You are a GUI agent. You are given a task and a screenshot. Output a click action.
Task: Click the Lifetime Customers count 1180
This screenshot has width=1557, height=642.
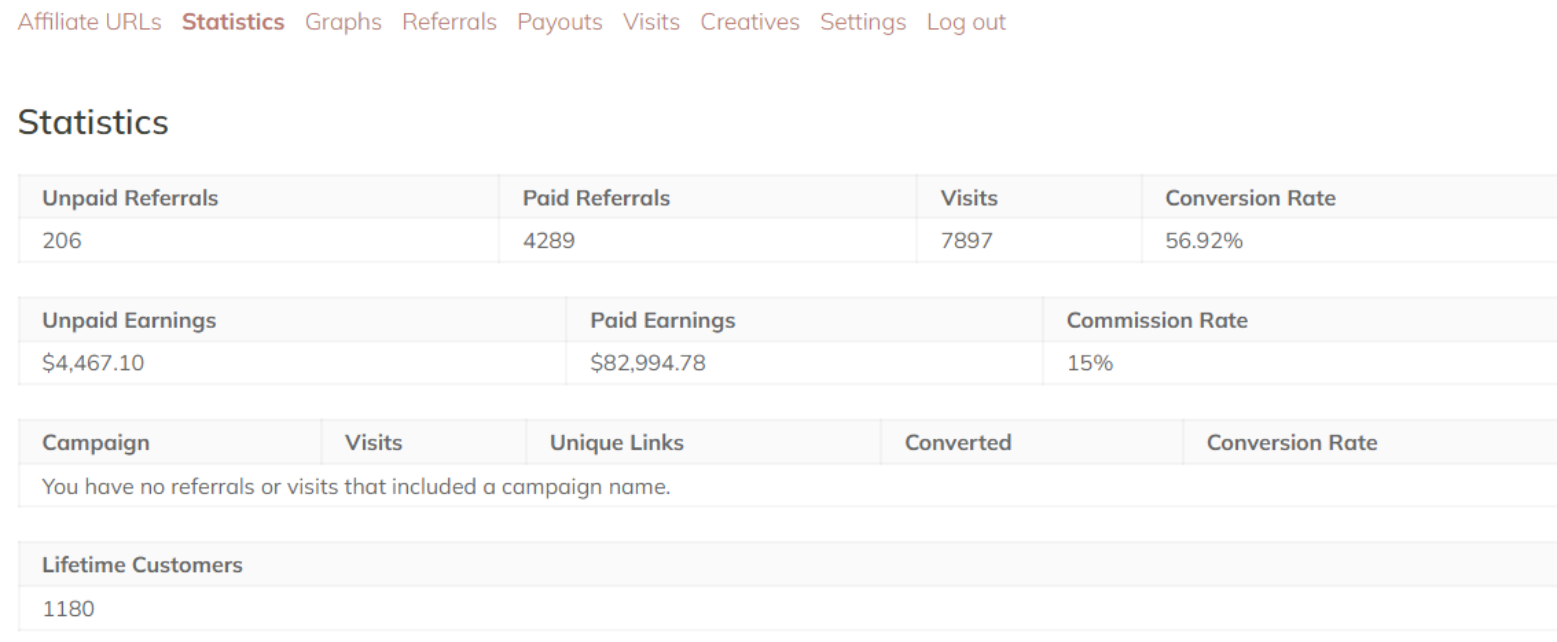click(68, 608)
